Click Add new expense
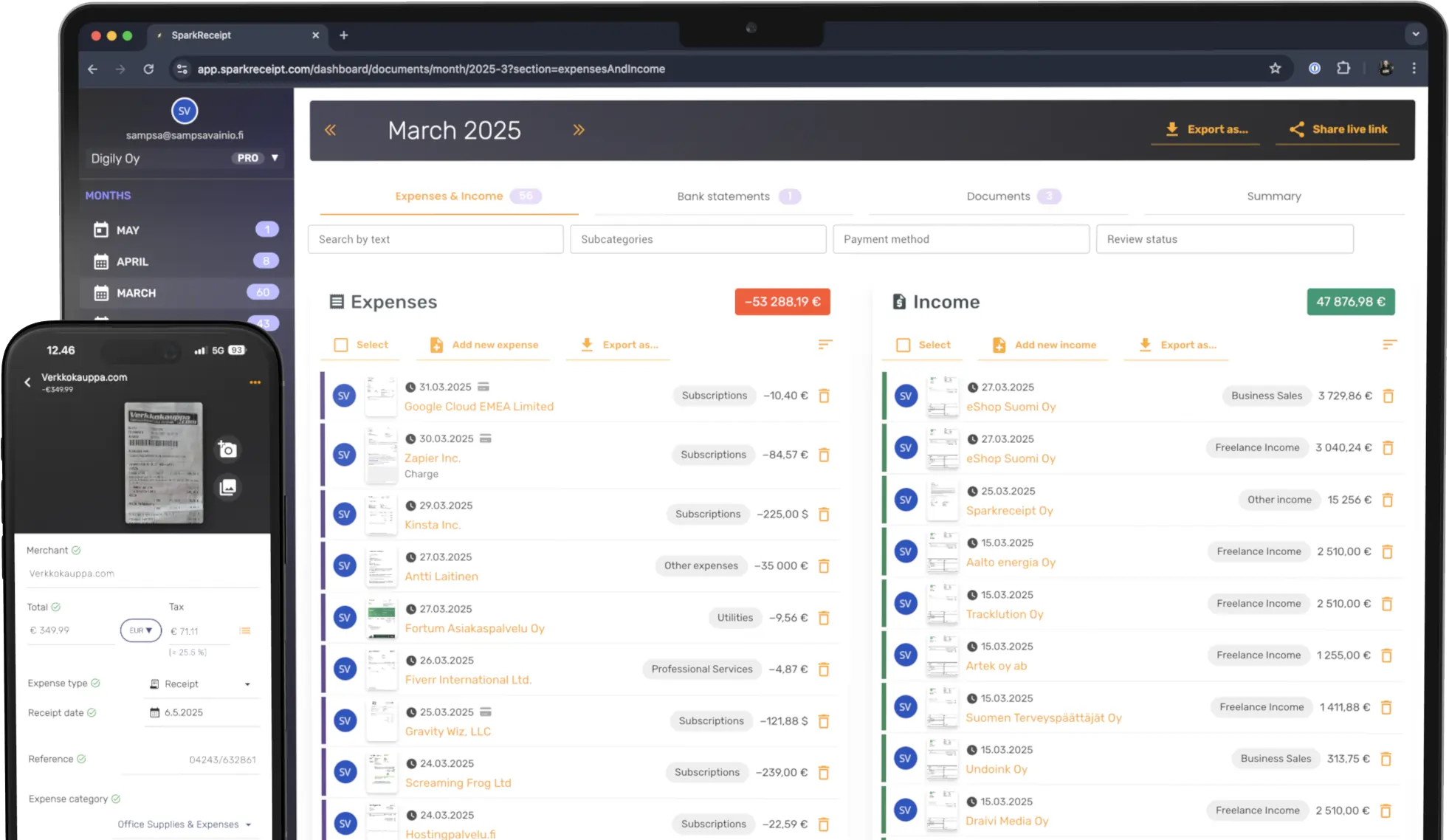The width and height of the screenshot is (1449, 840). [484, 345]
